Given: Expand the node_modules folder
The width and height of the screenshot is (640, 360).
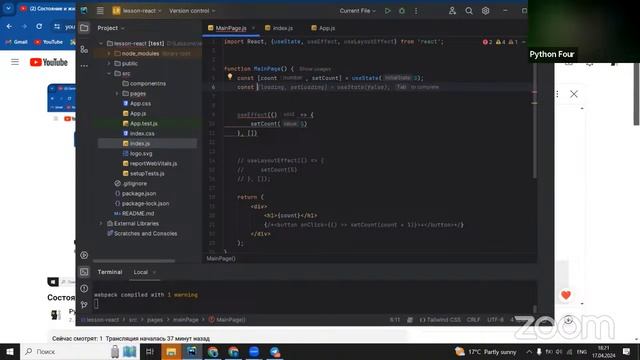Looking at the screenshot, I should click(109, 53).
